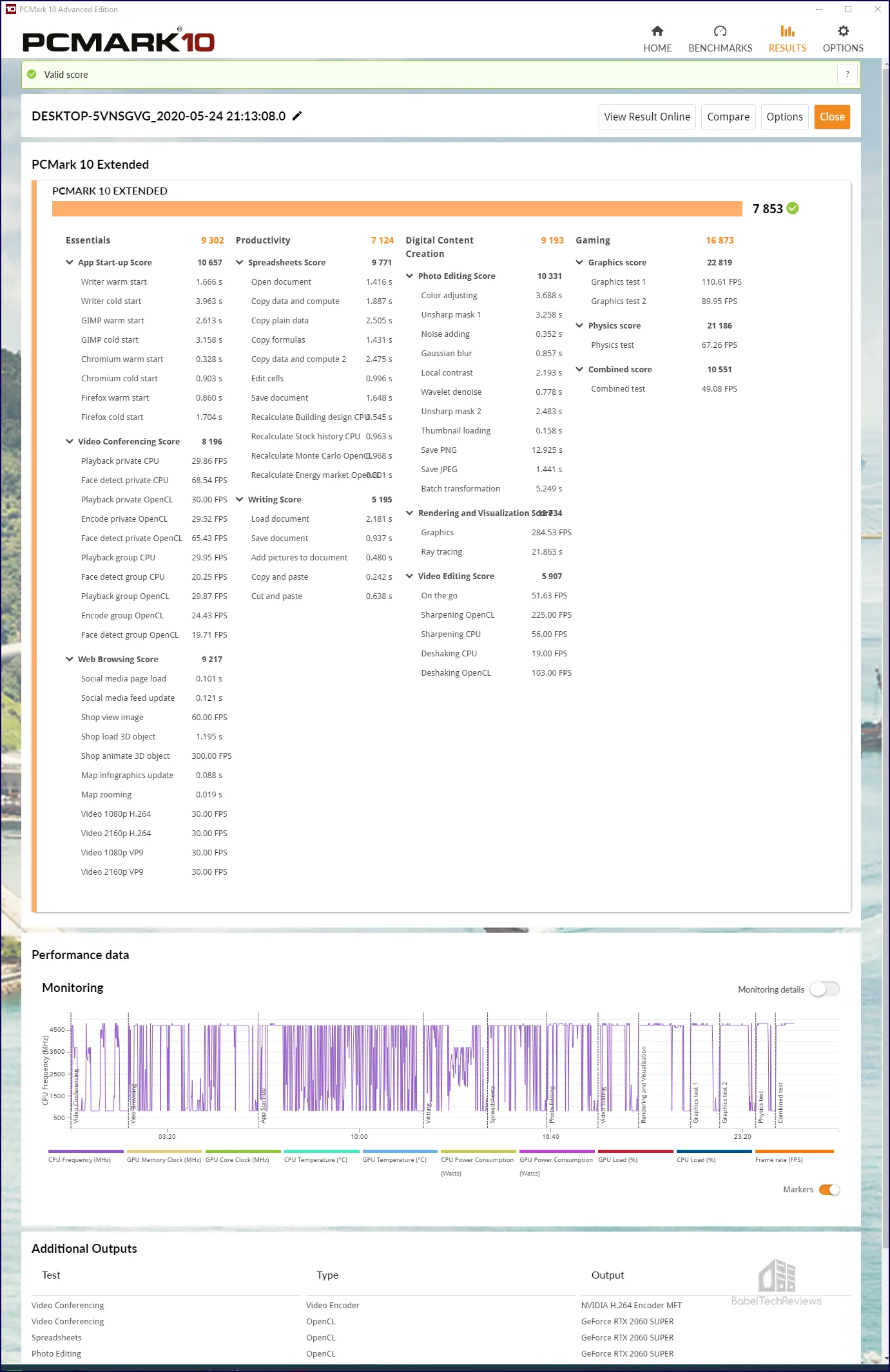The width and height of the screenshot is (890, 1372).
Task: Collapse Video Editing Score section
Action: (409, 576)
